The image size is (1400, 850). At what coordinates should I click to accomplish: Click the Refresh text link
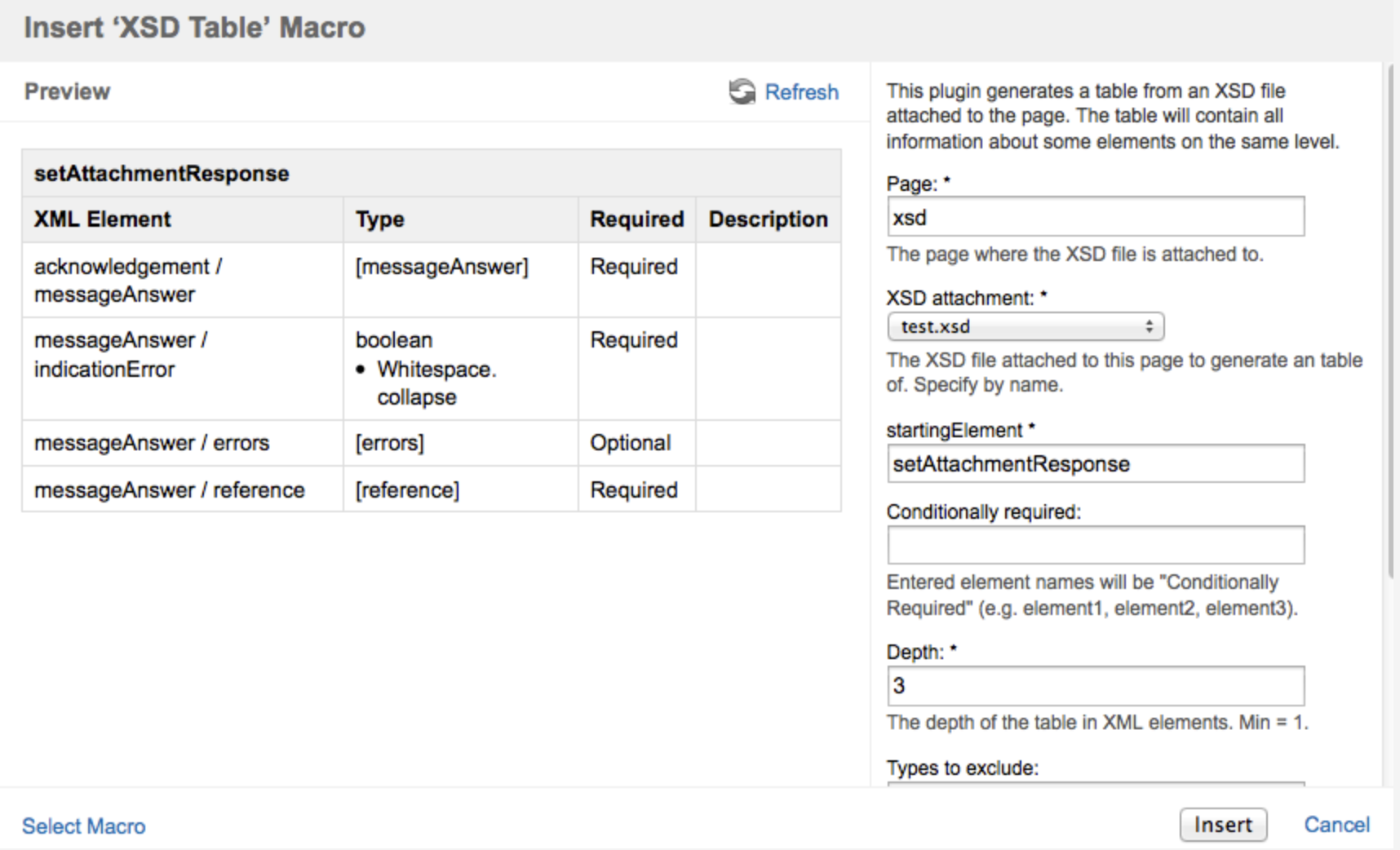tap(801, 92)
